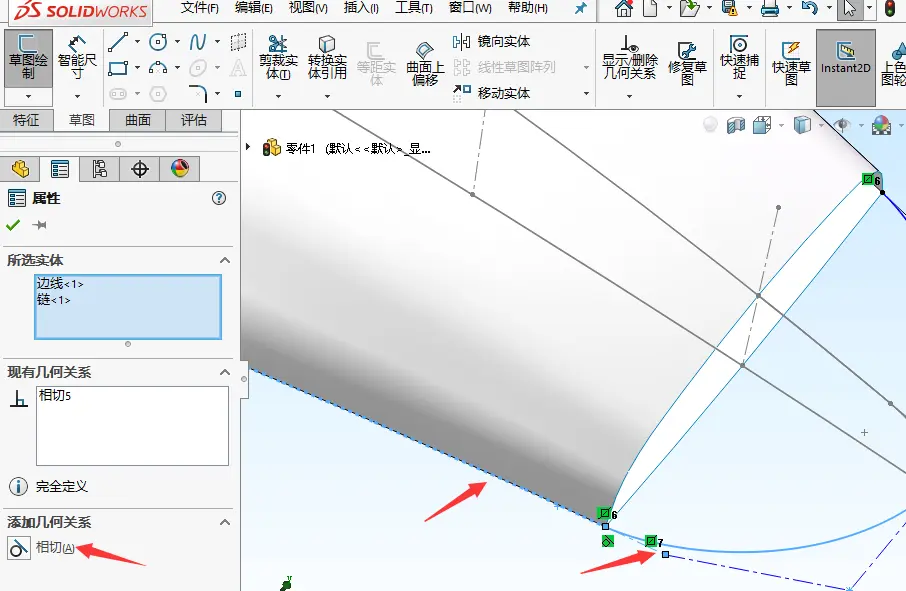Open DisplayManager tab icon
This screenshot has width=906, height=591.
point(180,169)
